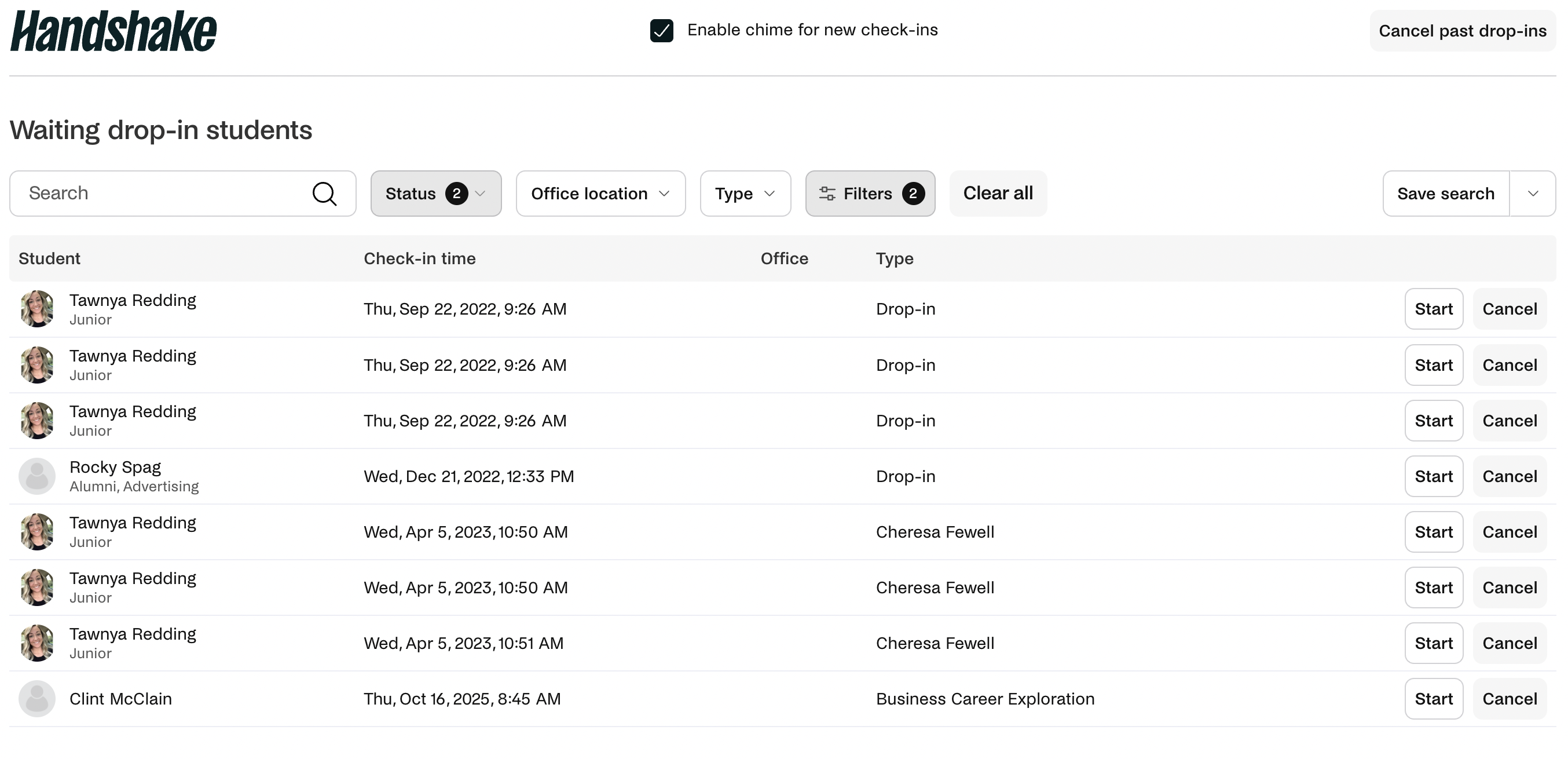Screen dimensions: 1568x759
Task: Select the Check-in time column header
Action: click(420, 258)
